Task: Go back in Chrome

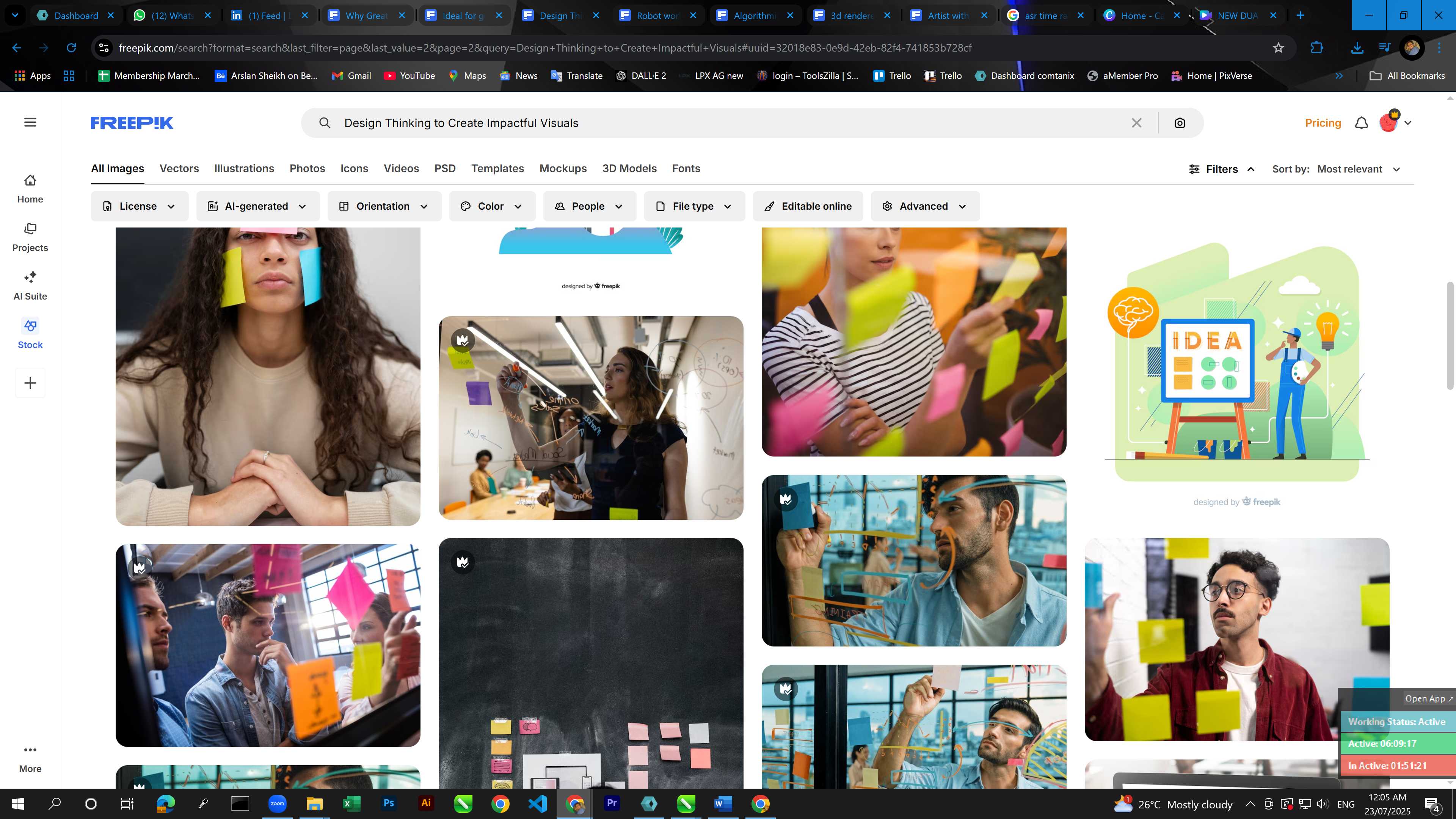Action: coord(17,48)
